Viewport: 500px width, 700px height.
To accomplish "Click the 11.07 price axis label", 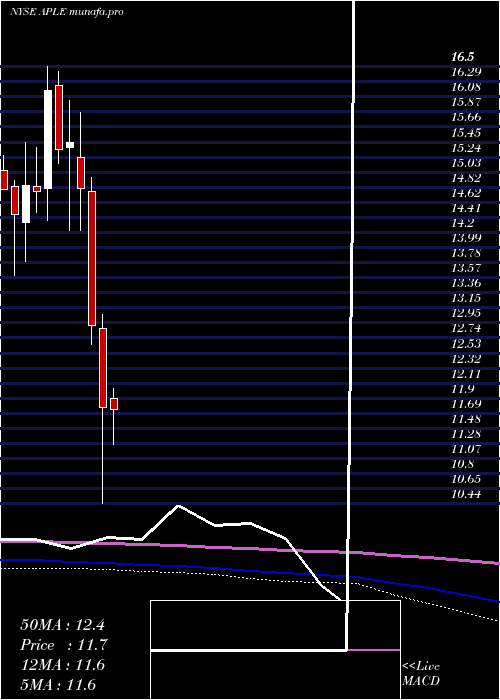I will pos(466,449).
